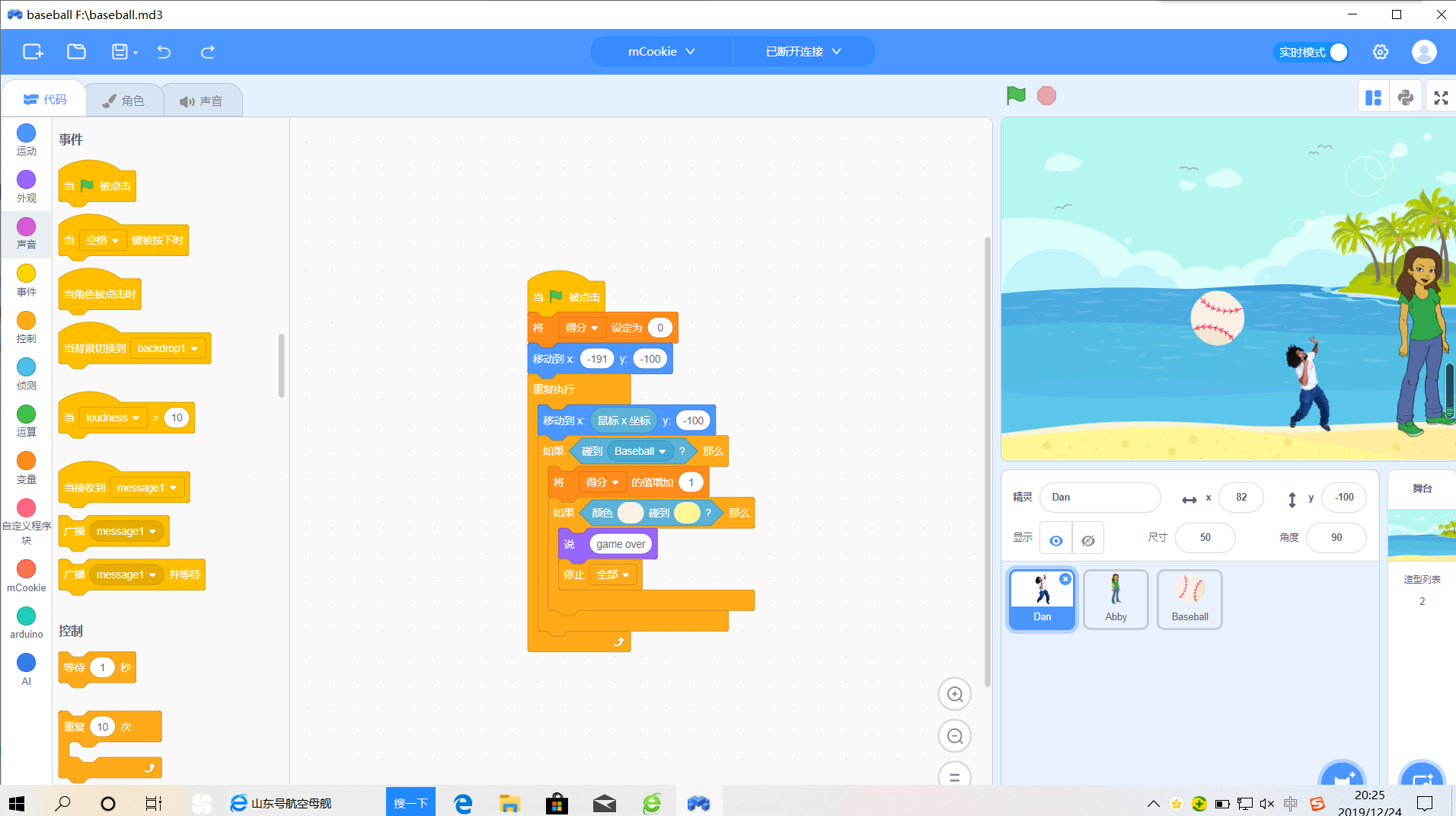Select the Dan sprite thumbnail

(x=1042, y=600)
